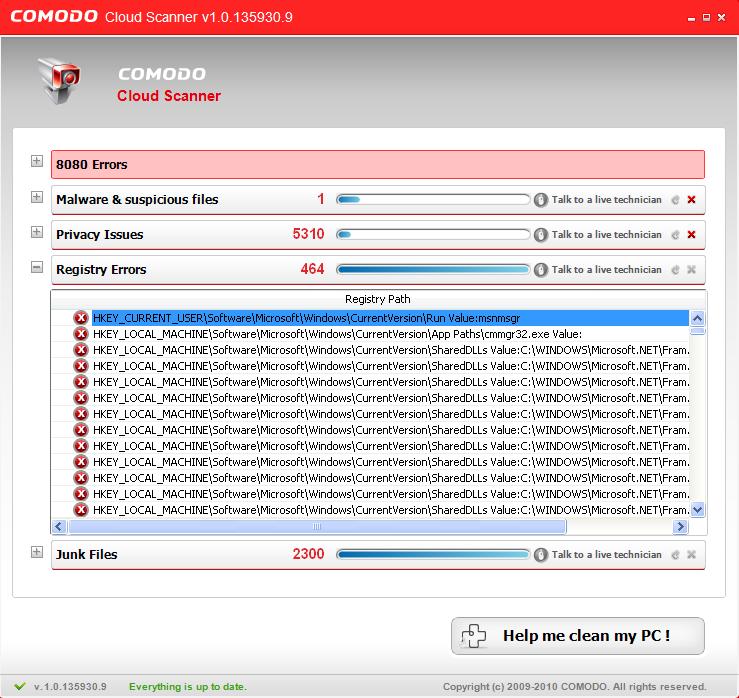This screenshot has width=739, height=698.
Task: Click the Comodo scanner logo icon
Action: (59, 81)
